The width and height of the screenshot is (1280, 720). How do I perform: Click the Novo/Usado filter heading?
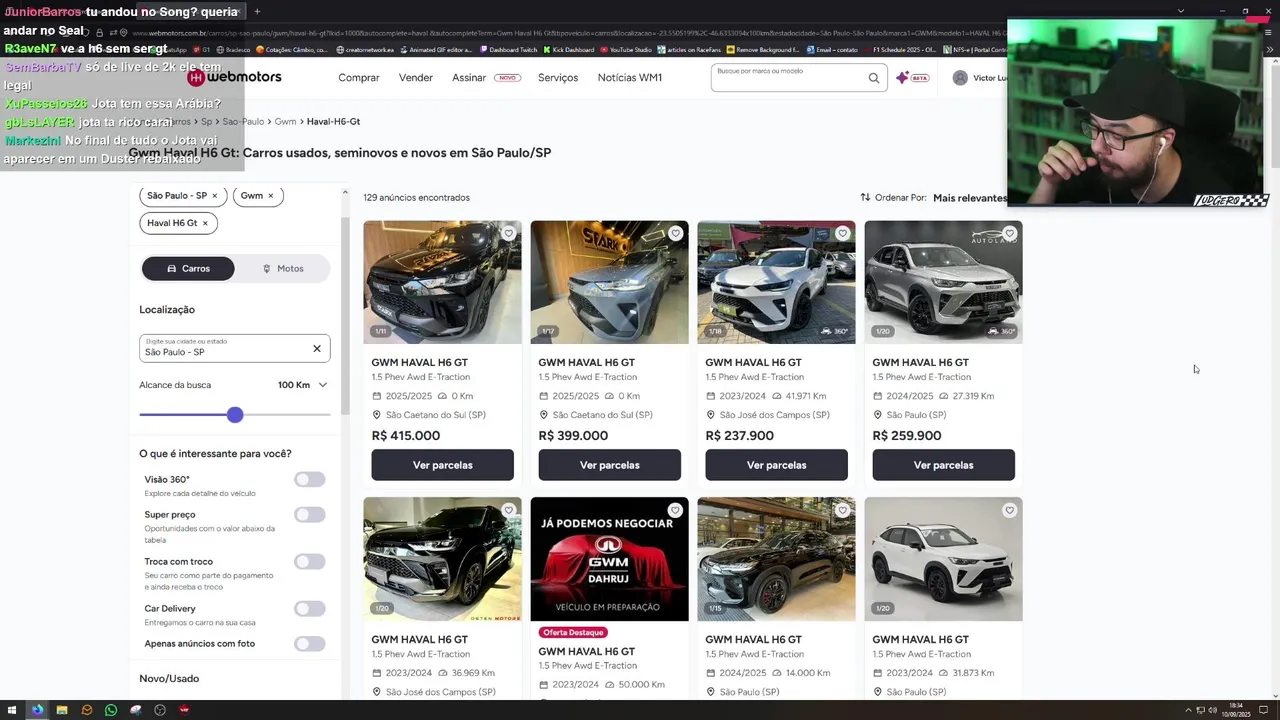point(169,679)
